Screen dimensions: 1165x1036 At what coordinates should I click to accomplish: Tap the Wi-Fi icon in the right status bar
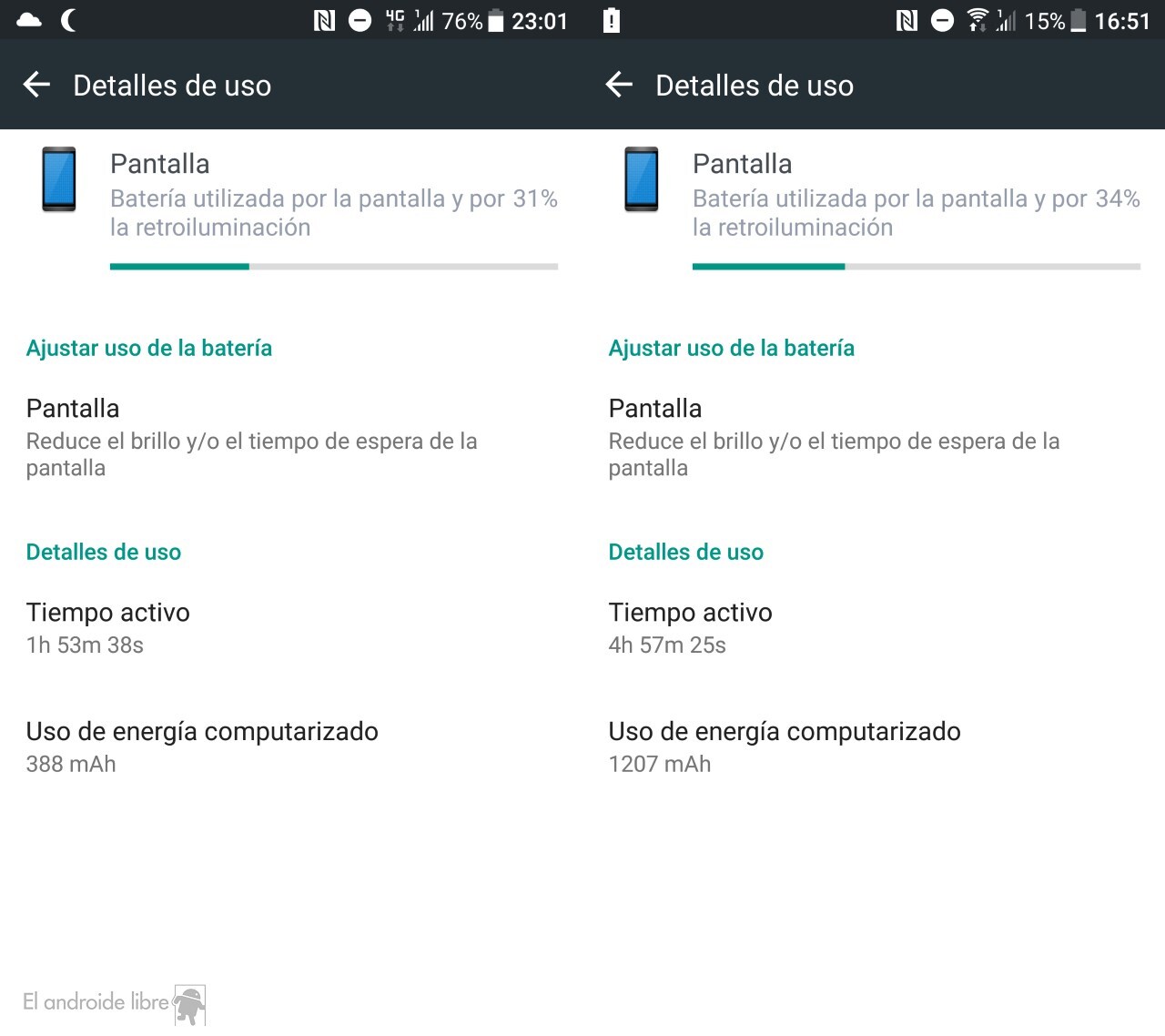pyautogui.click(x=978, y=20)
